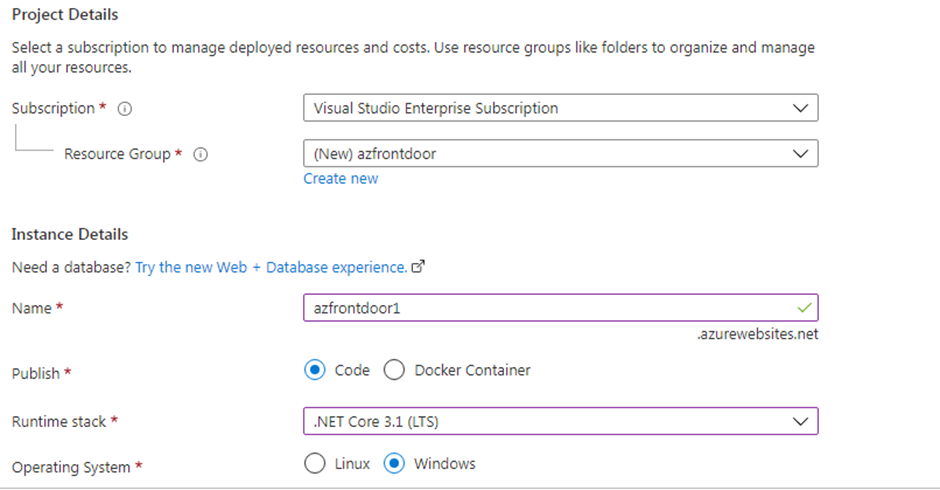Click the Publish label
Viewport: 940px width, 490px height.
pyautogui.click(x=36, y=374)
